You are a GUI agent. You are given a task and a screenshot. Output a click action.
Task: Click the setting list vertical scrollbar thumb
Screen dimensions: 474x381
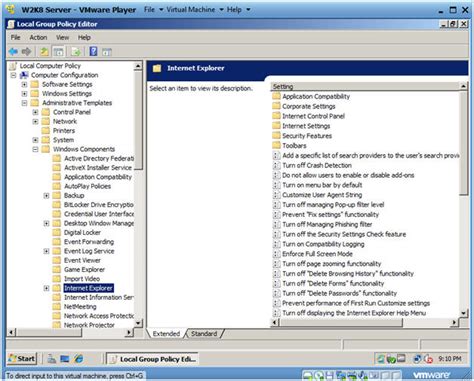[463, 143]
